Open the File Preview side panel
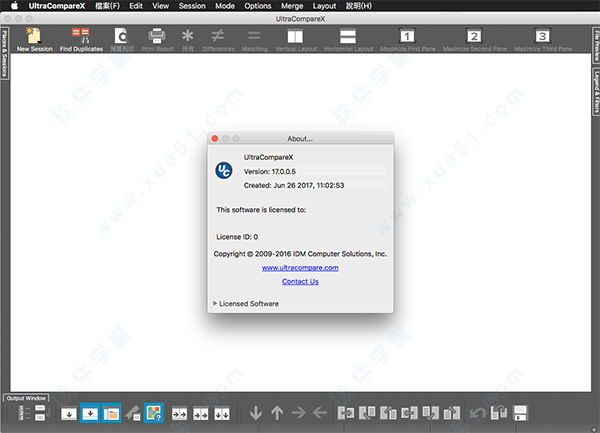The image size is (600, 433). point(596,45)
